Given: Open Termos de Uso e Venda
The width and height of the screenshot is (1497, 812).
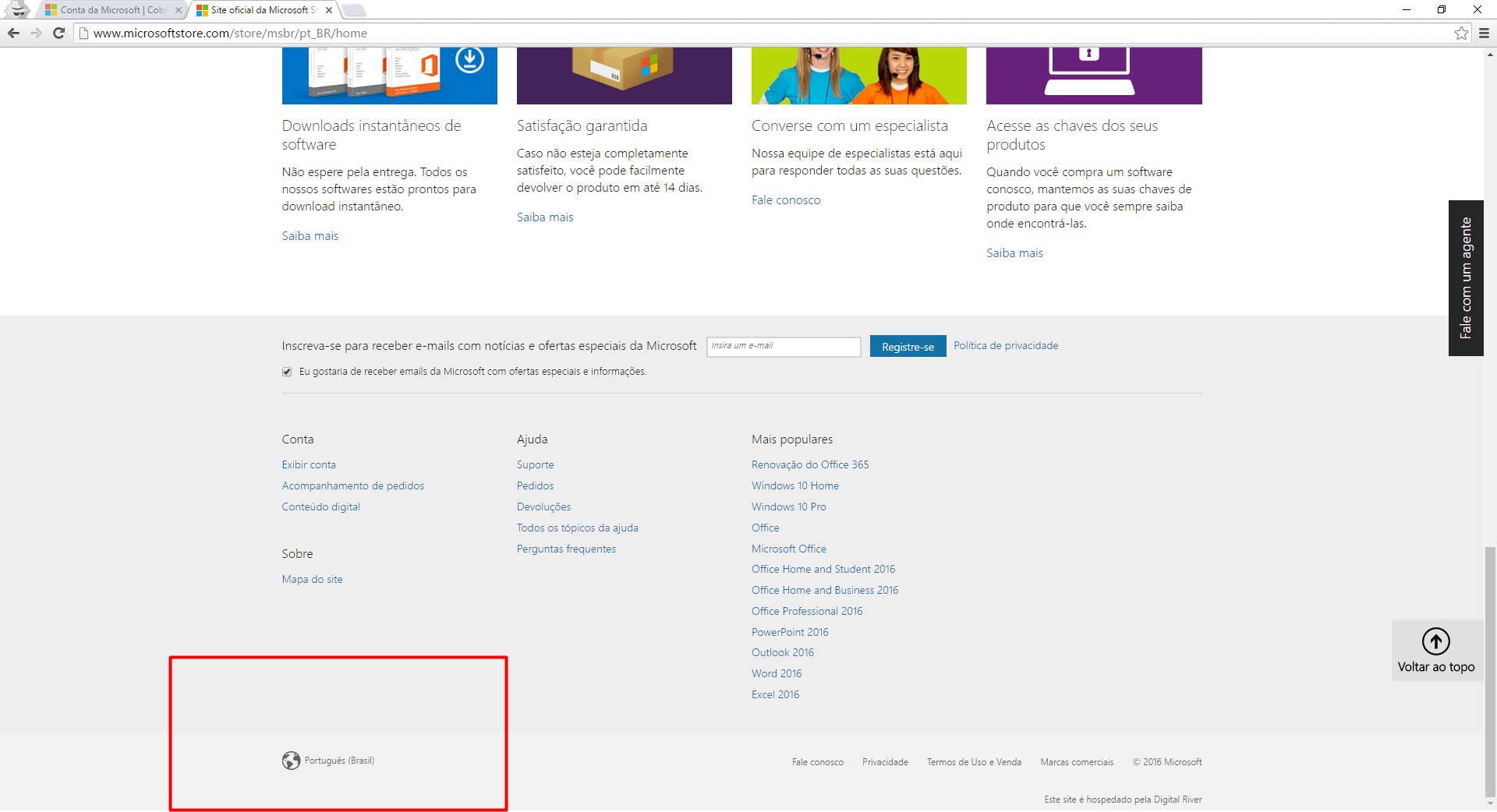Looking at the screenshot, I should click(x=974, y=762).
